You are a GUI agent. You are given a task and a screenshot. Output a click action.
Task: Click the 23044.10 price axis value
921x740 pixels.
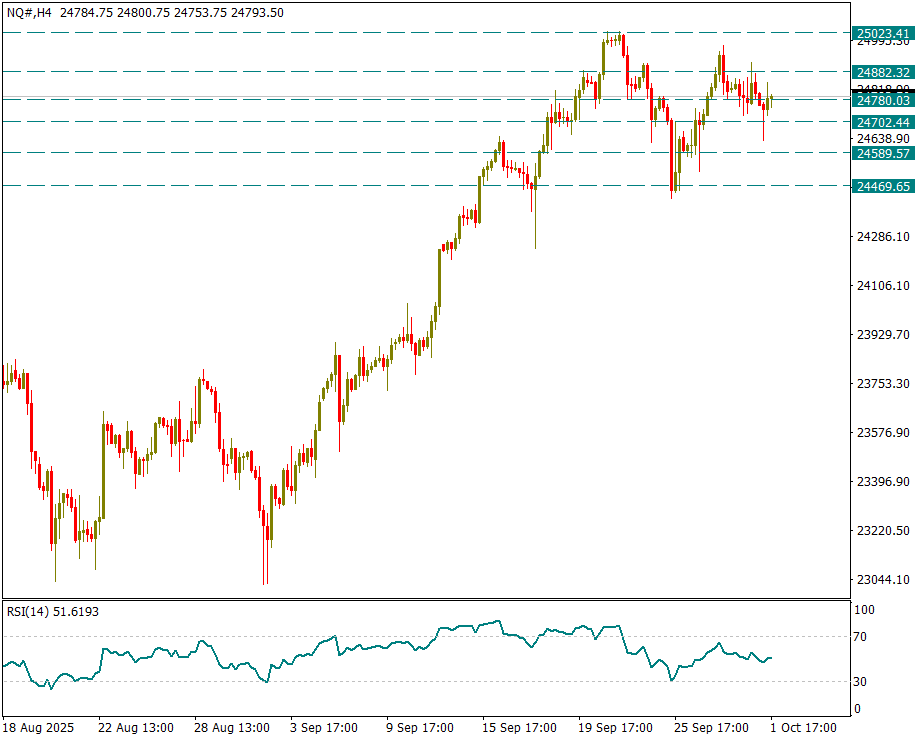(882, 580)
